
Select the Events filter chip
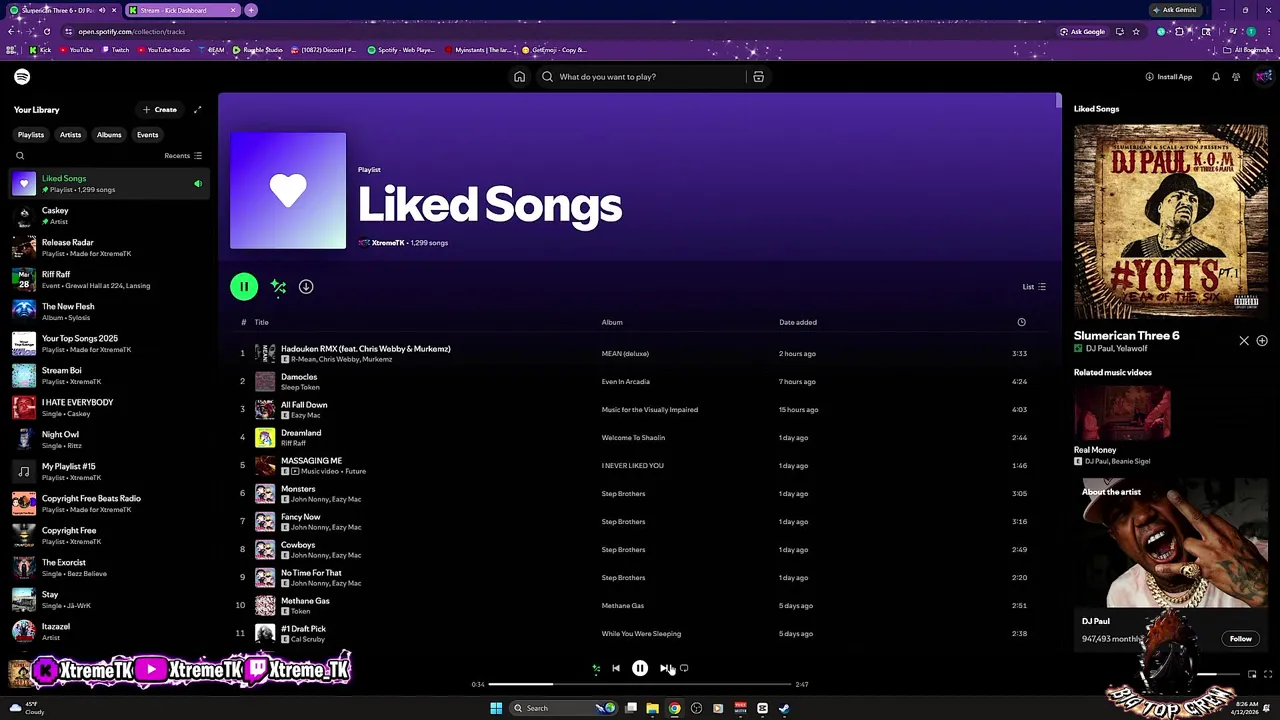click(x=147, y=135)
